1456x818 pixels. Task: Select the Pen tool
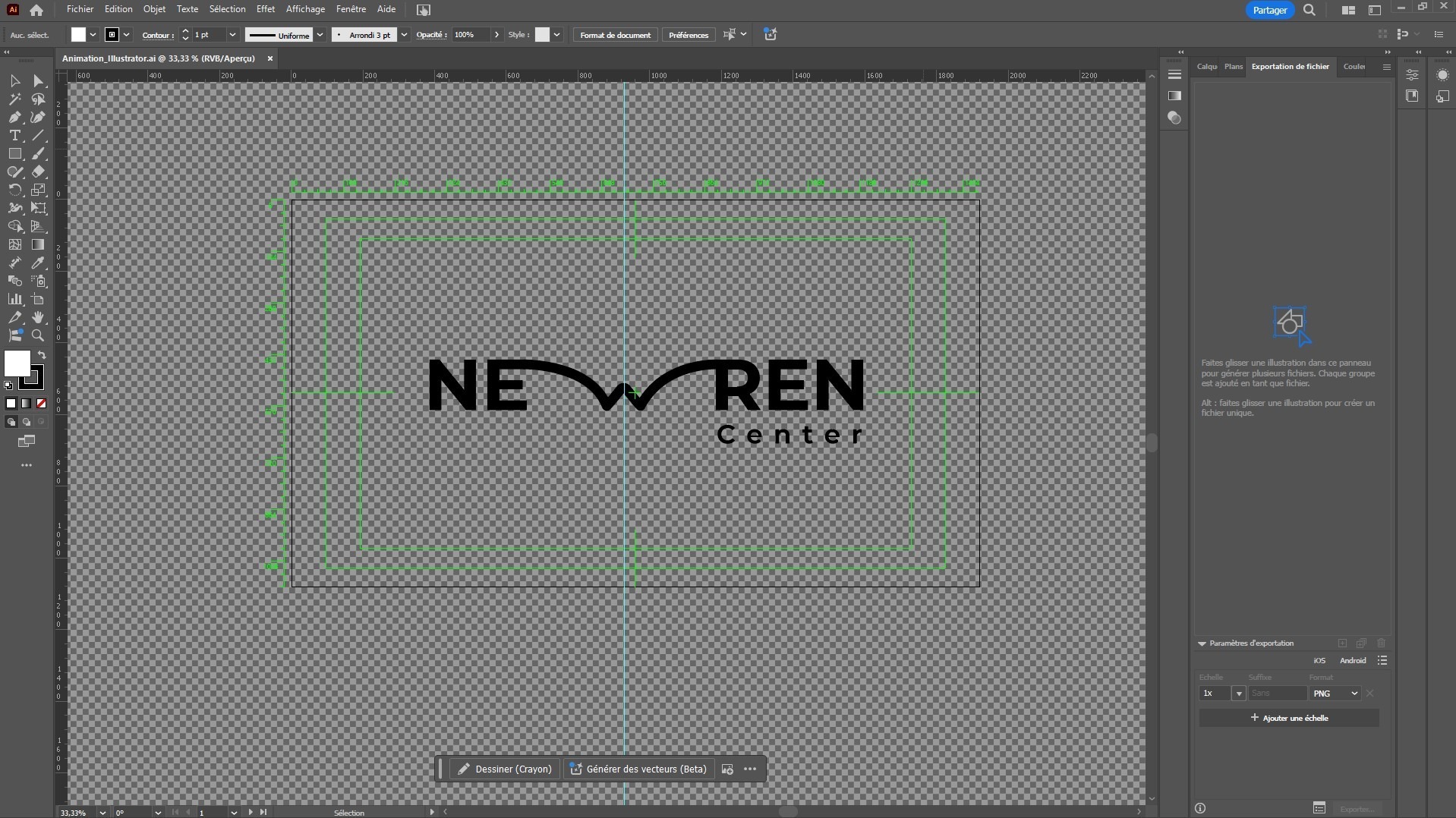tap(14, 118)
